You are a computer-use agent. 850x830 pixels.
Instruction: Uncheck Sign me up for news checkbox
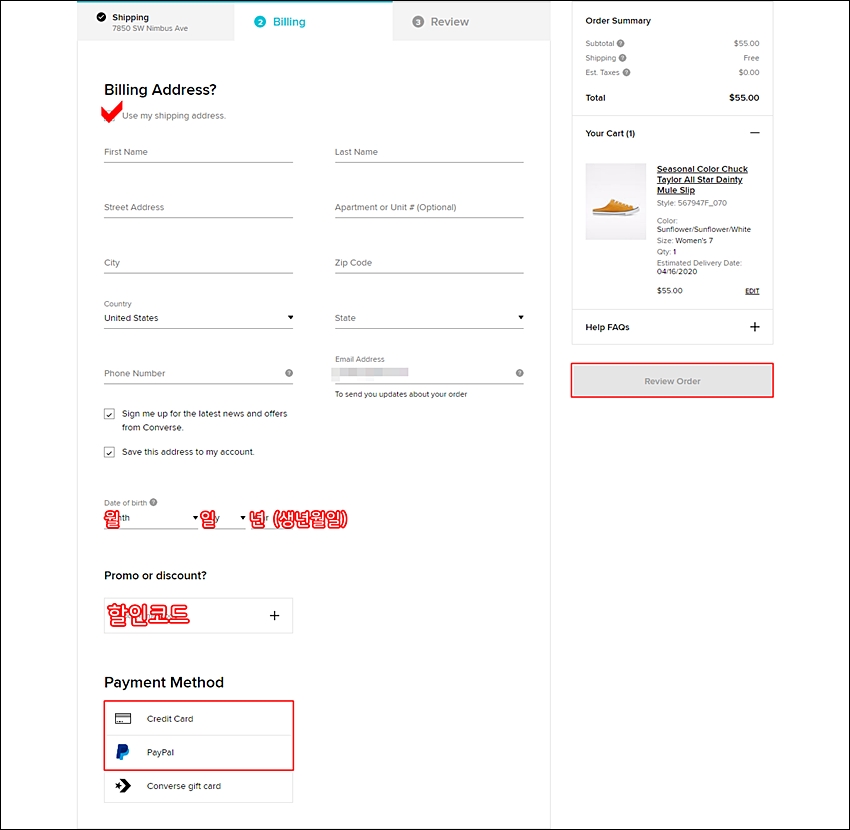110,414
